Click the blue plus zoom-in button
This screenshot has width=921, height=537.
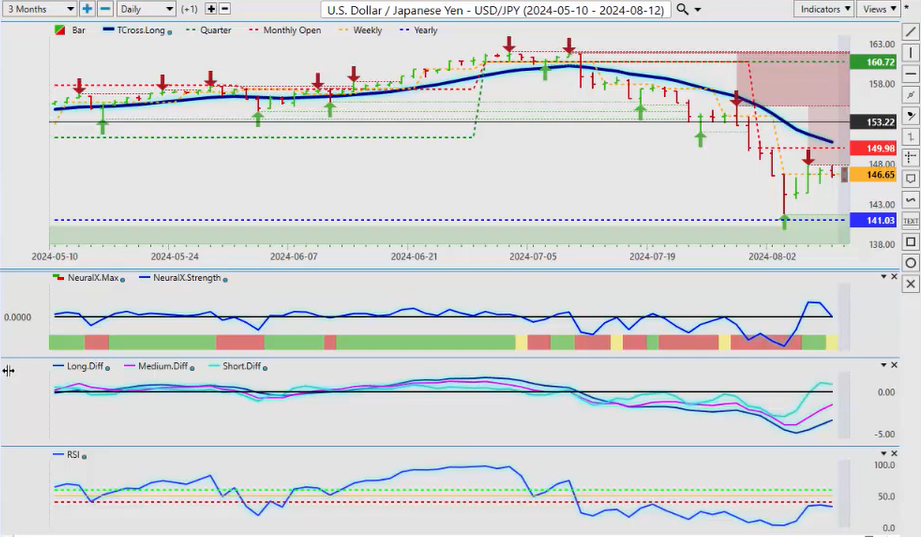click(x=87, y=9)
